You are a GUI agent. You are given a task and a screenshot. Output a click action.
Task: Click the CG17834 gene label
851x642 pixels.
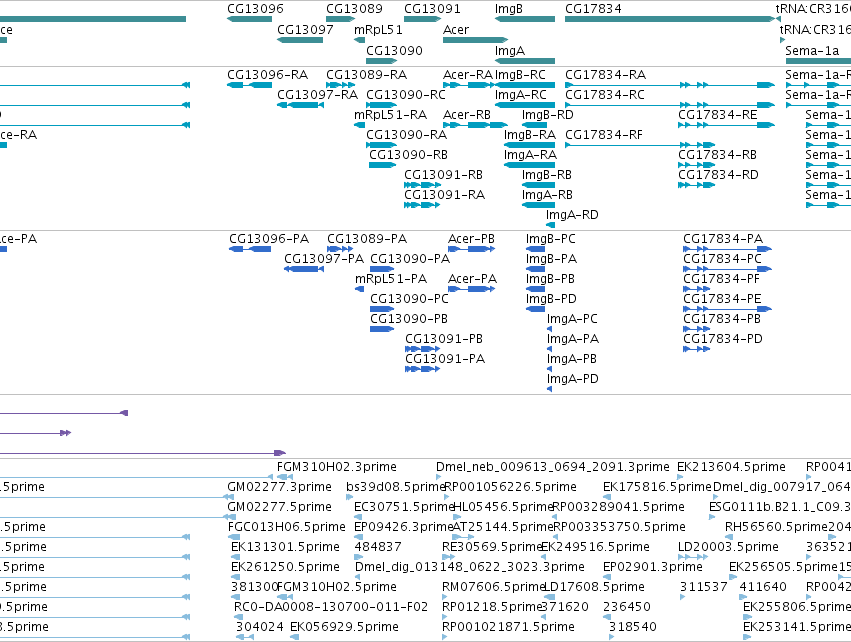593,9
